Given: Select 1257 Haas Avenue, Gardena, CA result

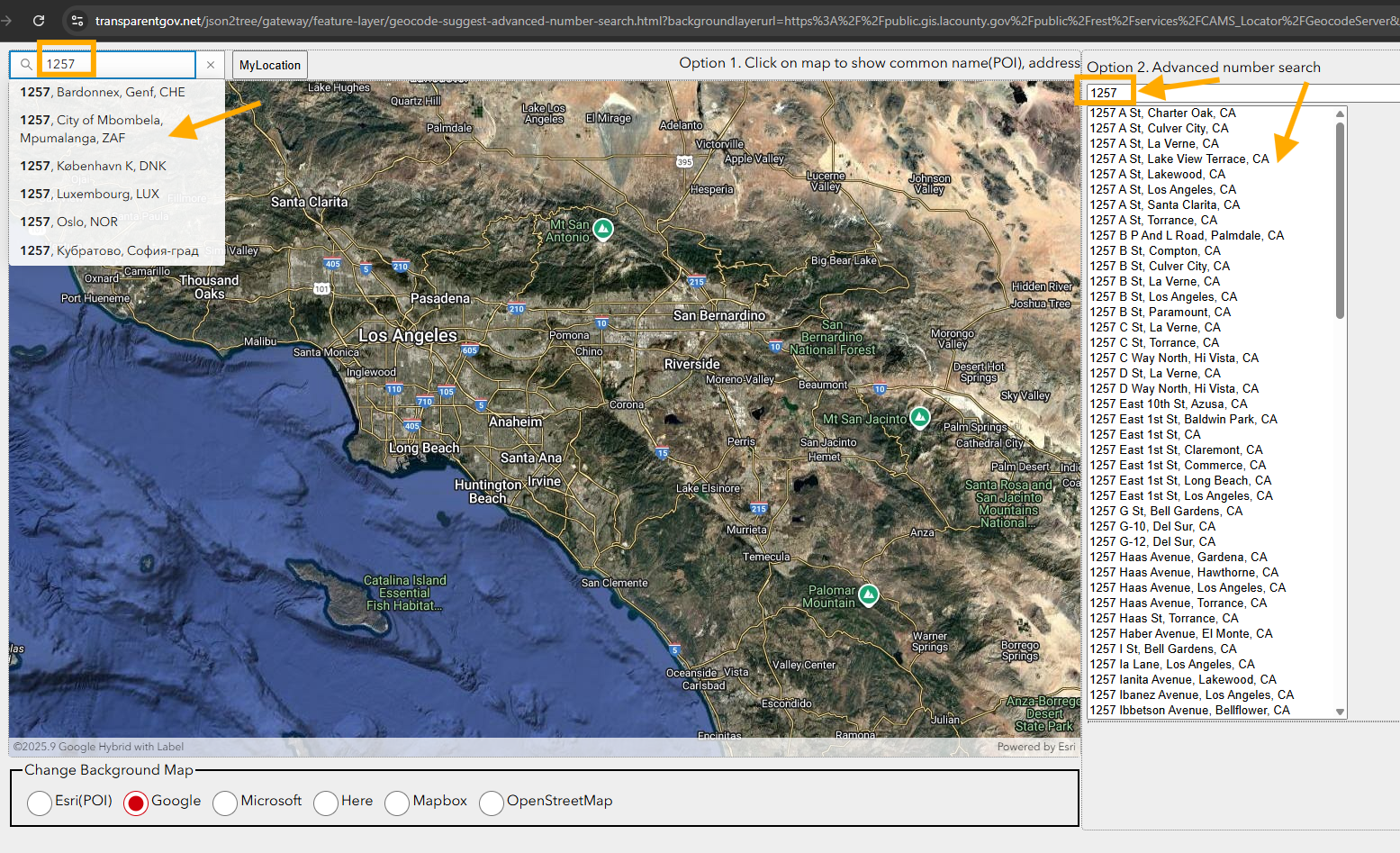Looking at the screenshot, I should tap(1178, 557).
